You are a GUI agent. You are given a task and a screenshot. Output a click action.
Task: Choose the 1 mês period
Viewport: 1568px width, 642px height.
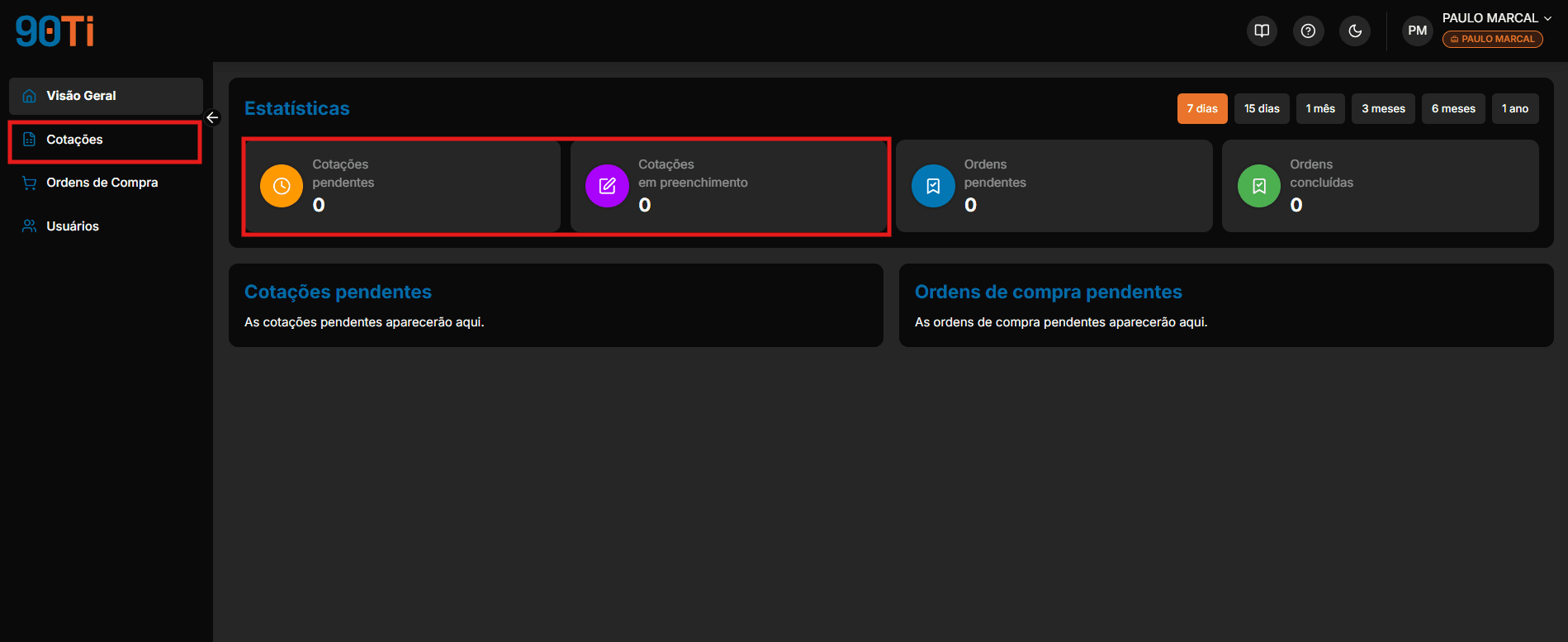[x=1320, y=108]
